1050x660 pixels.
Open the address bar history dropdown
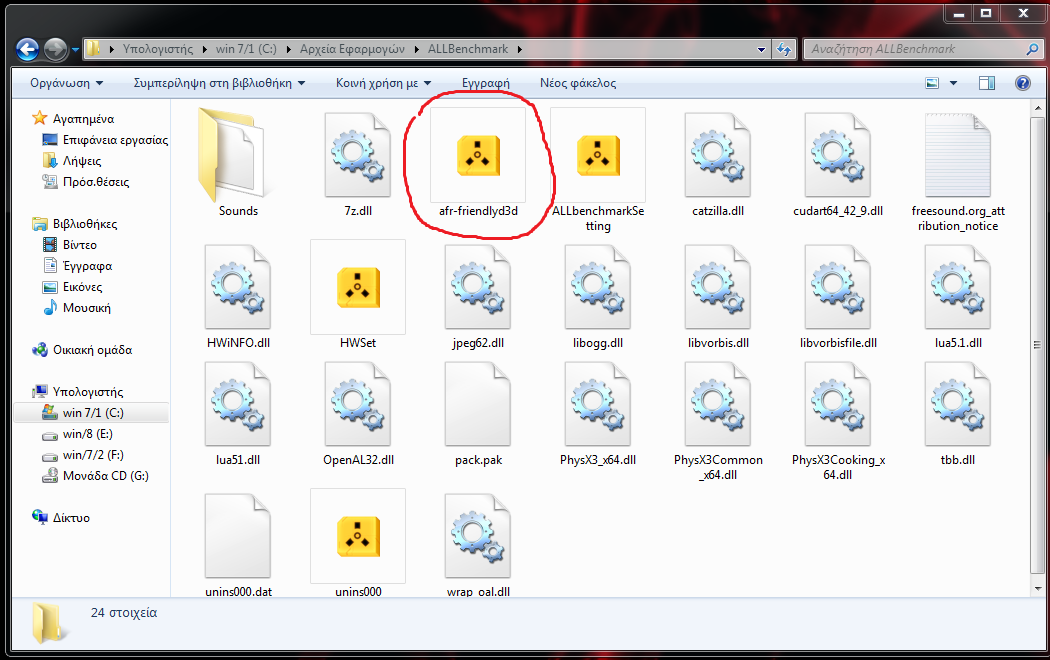coord(761,49)
